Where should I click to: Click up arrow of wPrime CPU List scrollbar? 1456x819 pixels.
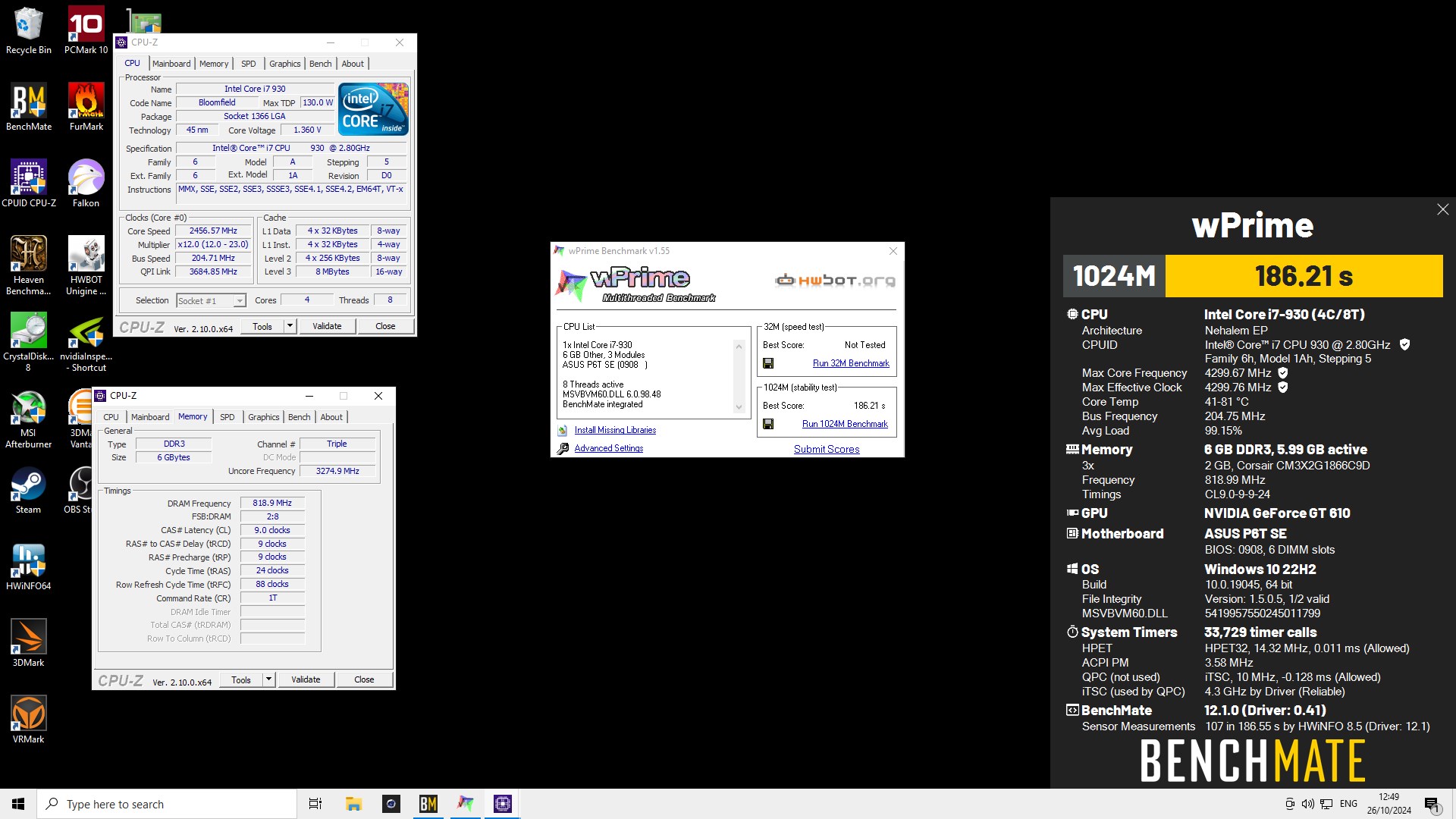739,347
